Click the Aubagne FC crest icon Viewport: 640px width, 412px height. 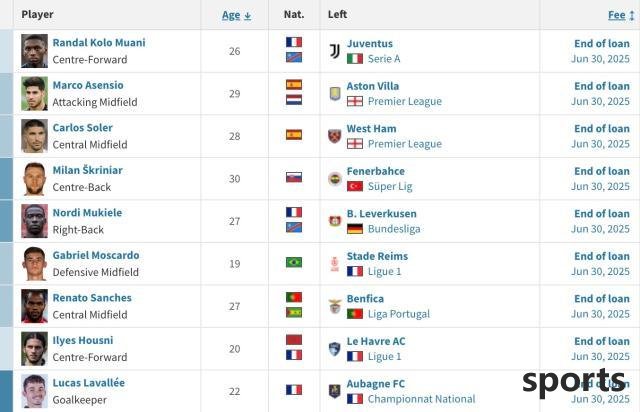pos(335,391)
